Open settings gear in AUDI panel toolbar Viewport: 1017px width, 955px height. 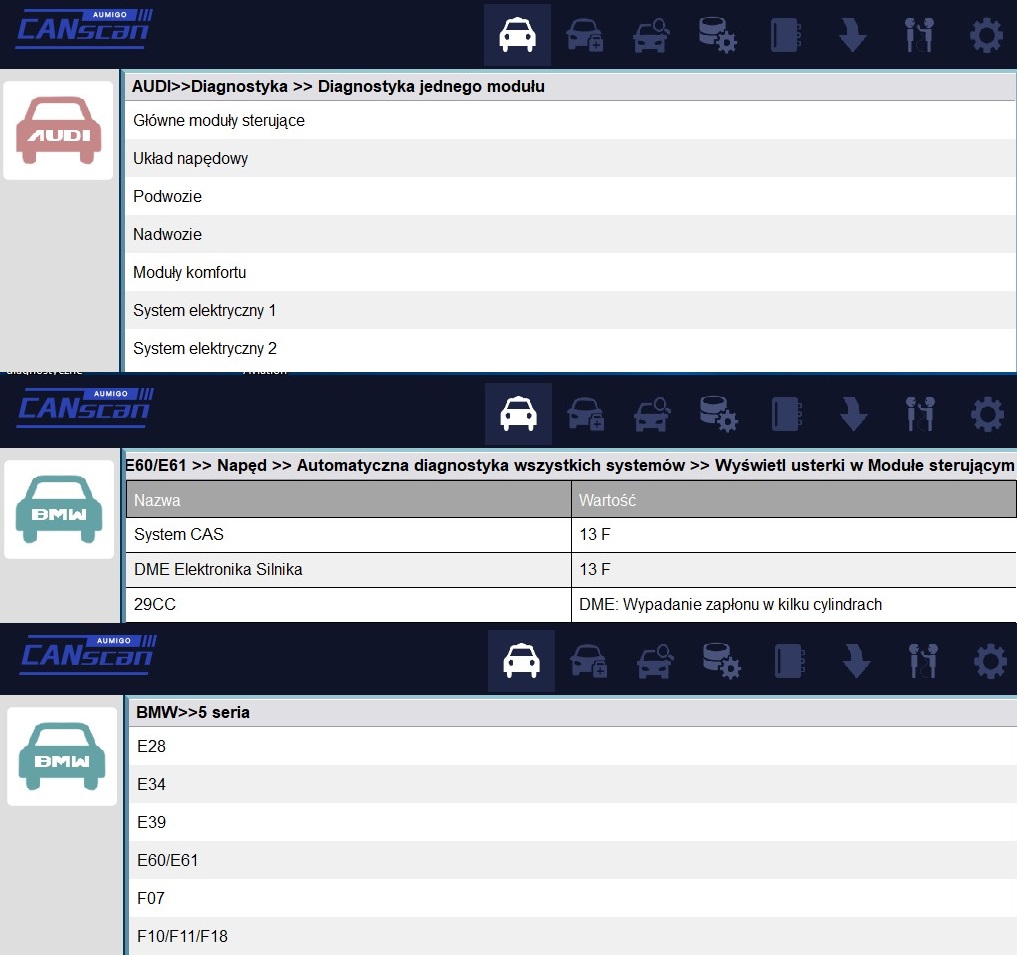tap(986, 35)
